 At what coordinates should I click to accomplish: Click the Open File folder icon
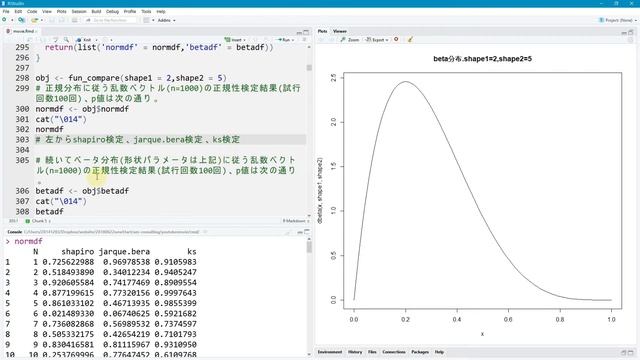(x=34, y=20)
